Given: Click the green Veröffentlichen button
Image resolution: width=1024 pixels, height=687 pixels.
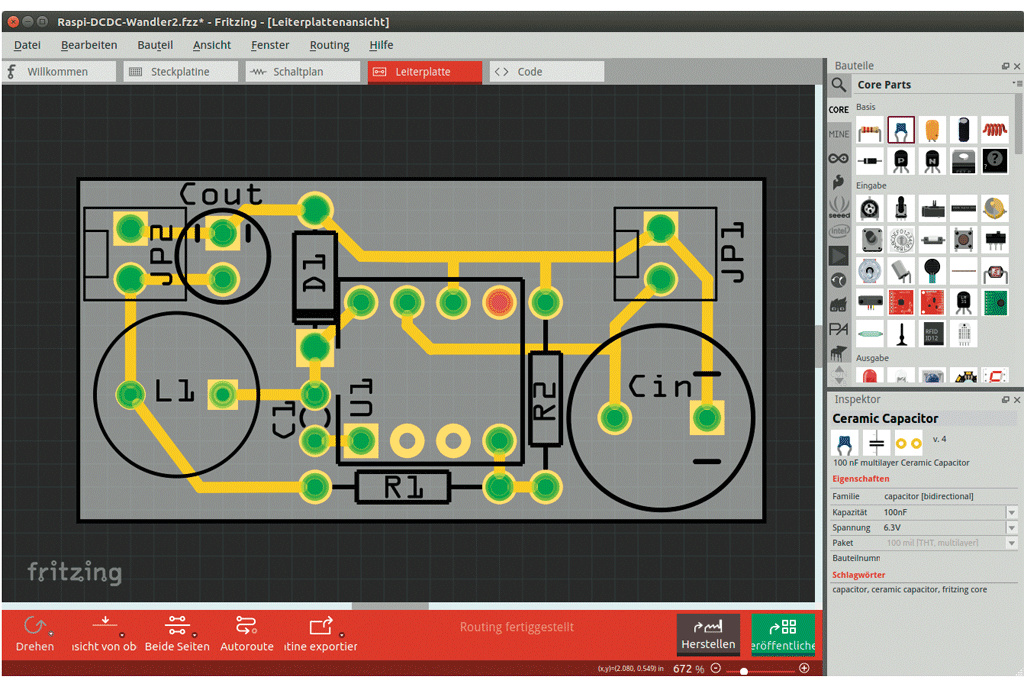Looking at the screenshot, I should [783, 634].
